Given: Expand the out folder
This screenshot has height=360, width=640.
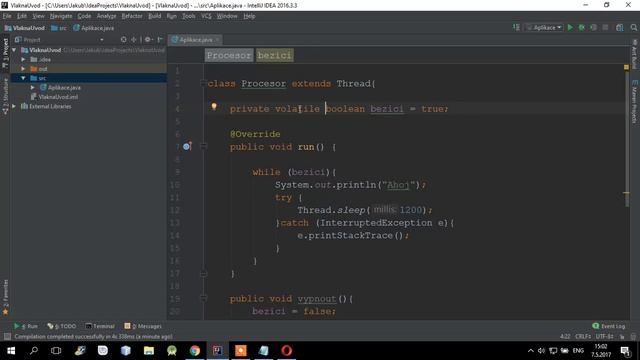Looking at the screenshot, I should coord(23,69).
